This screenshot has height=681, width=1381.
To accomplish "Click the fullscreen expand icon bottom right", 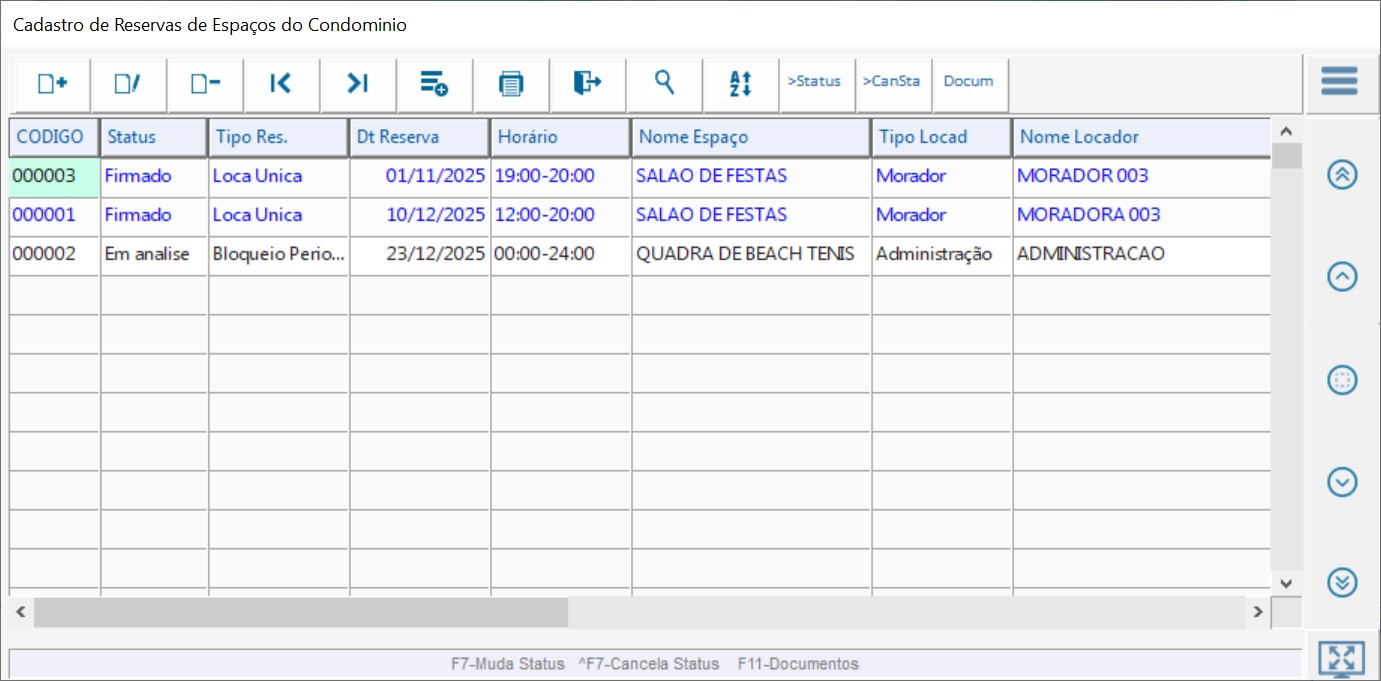I will (1341, 658).
